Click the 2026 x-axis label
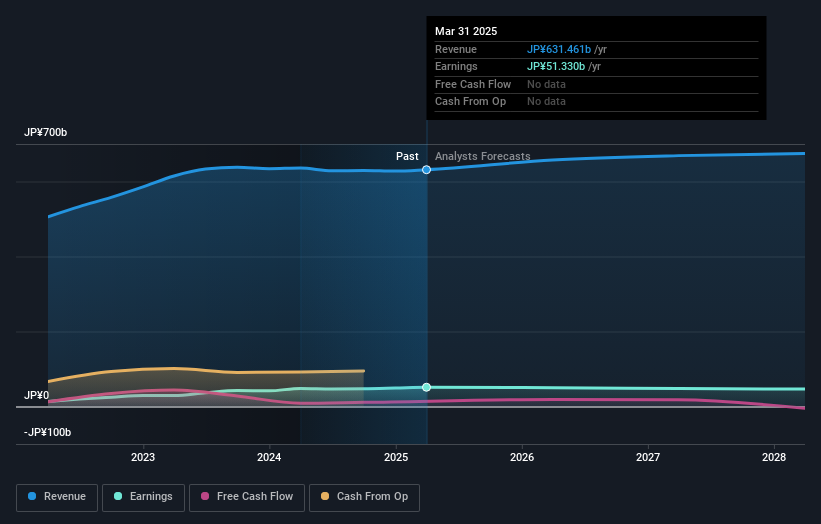The height and width of the screenshot is (524, 821). tap(522, 458)
